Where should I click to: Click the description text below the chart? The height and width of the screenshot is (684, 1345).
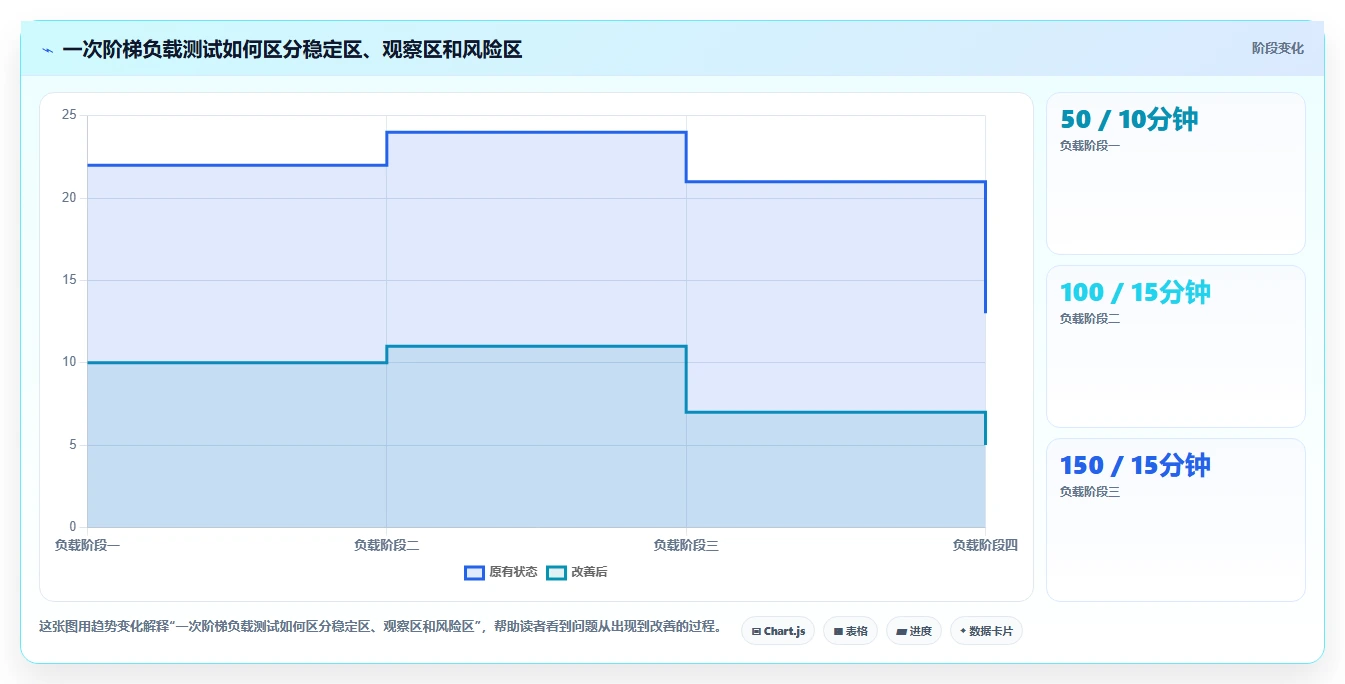(380, 627)
